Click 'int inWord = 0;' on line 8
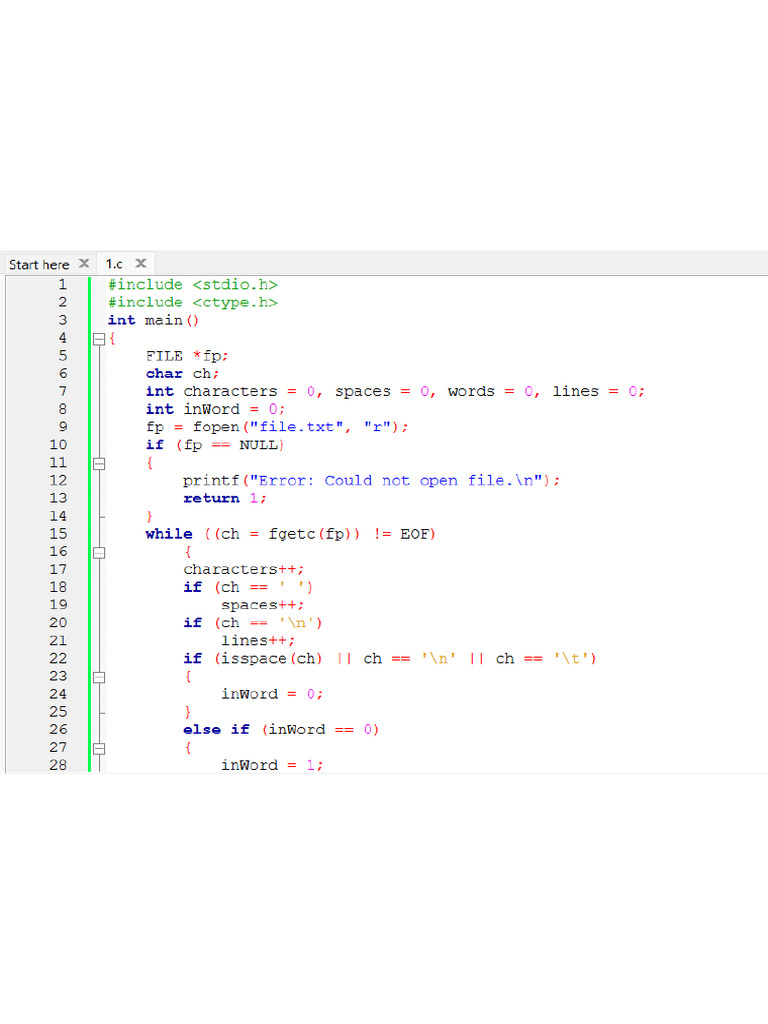 [x=216, y=409]
